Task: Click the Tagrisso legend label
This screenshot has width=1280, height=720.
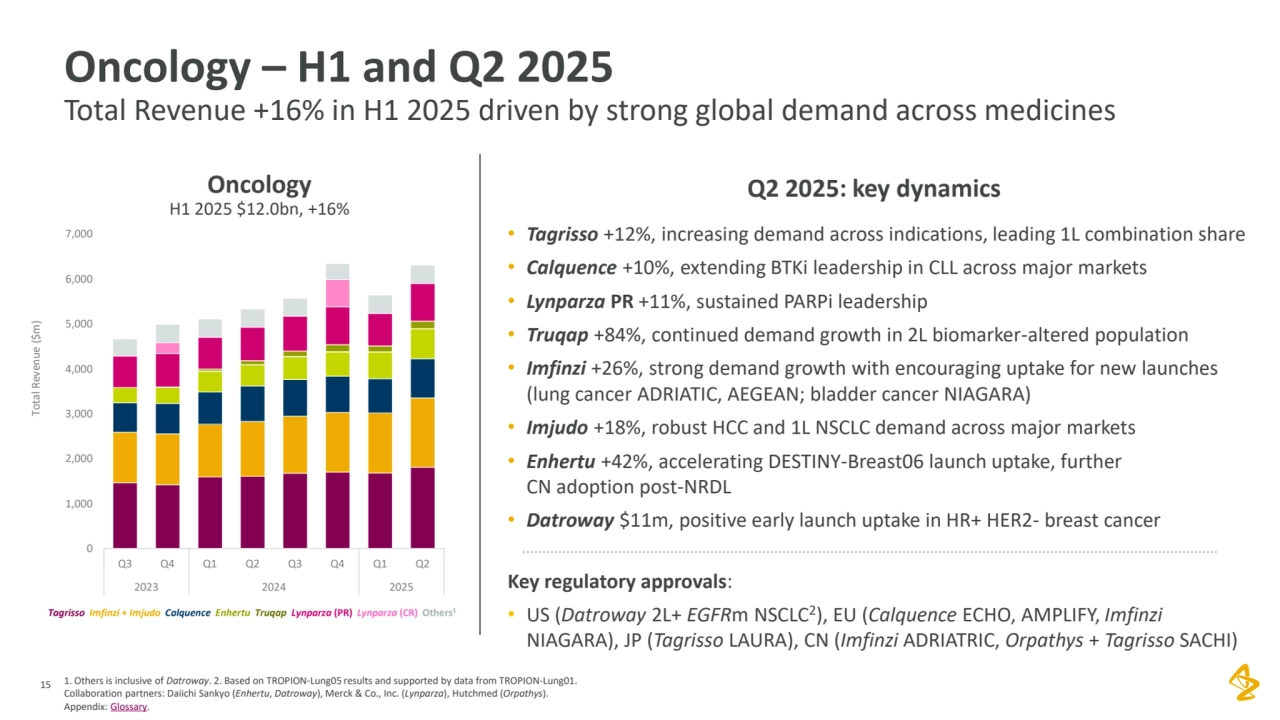Action: click(x=64, y=613)
